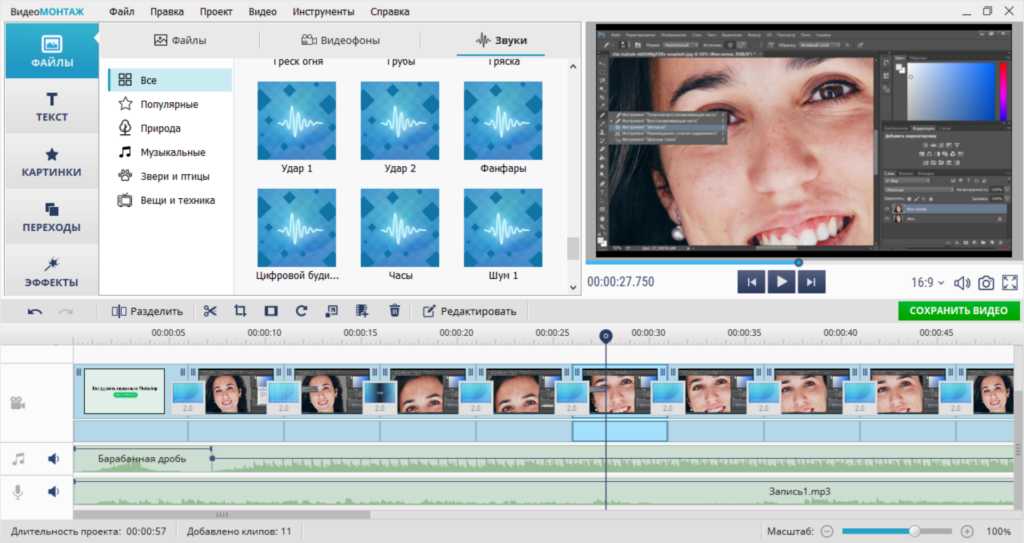Skip to next clip button
Image resolution: width=1024 pixels, height=543 pixels.
[x=811, y=282]
